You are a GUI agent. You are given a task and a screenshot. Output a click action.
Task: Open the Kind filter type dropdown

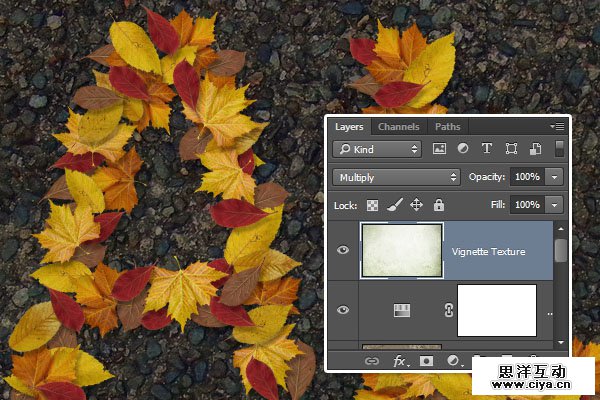point(377,149)
